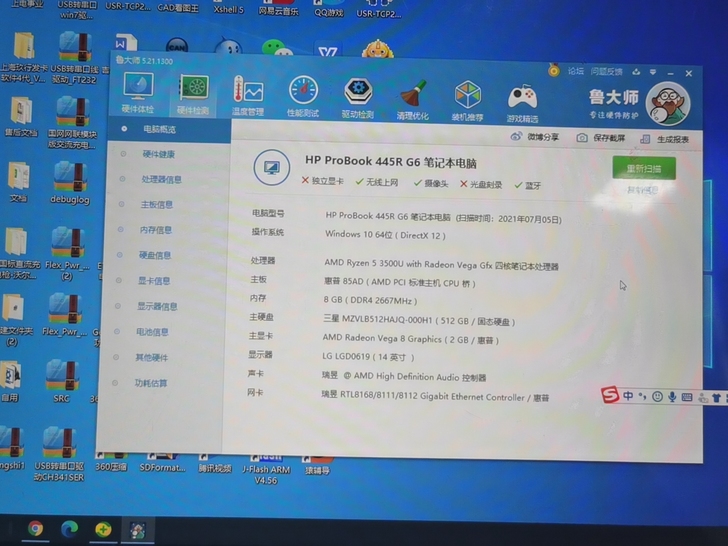
Task: Toggle the 中 Chinese input mode indicator
Action: [628, 396]
